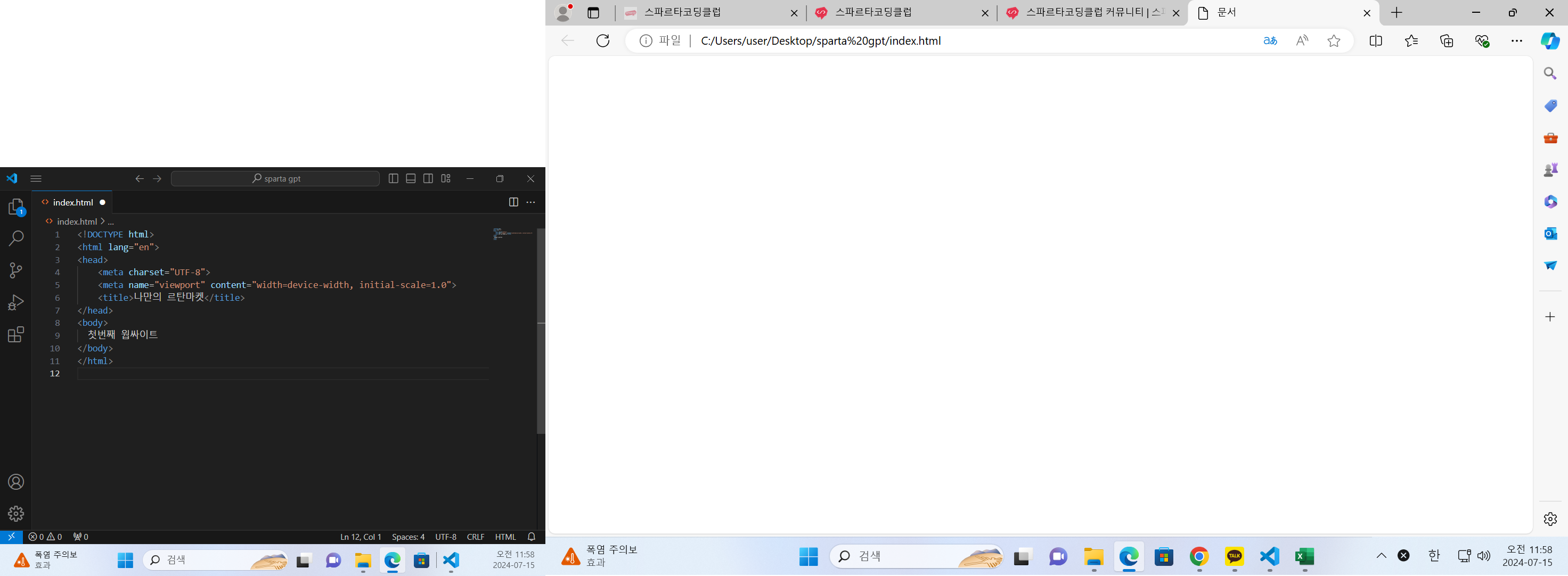Open Run and Debug view in VS Code
The width and height of the screenshot is (1568, 576).
click(x=16, y=302)
